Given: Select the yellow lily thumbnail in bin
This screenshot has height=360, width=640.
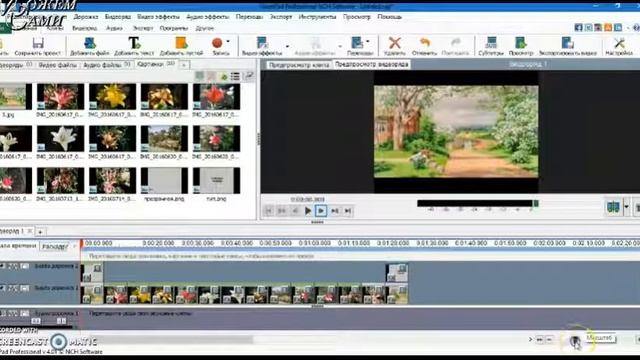Looking at the screenshot, I should (x=112, y=97).
